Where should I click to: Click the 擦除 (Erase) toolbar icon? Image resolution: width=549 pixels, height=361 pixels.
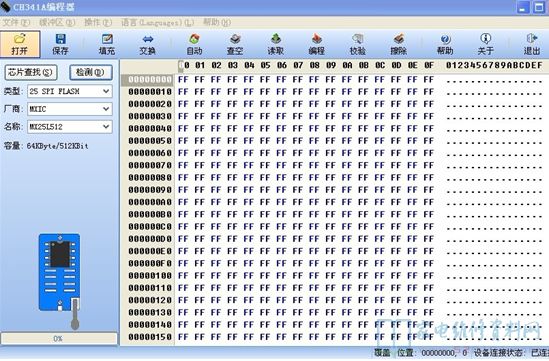(398, 44)
